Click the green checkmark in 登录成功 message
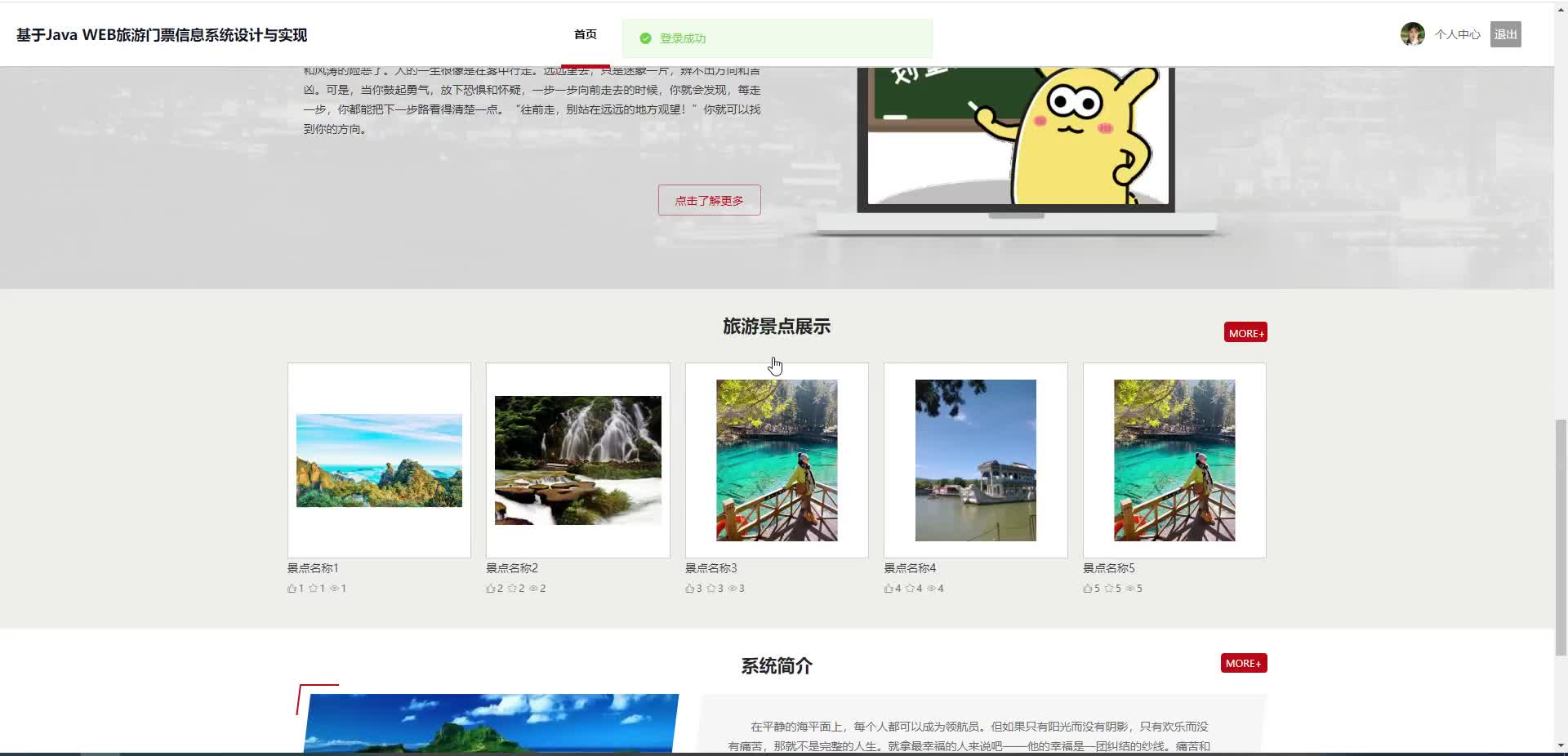This screenshot has width=1568, height=756. point(645,38)
